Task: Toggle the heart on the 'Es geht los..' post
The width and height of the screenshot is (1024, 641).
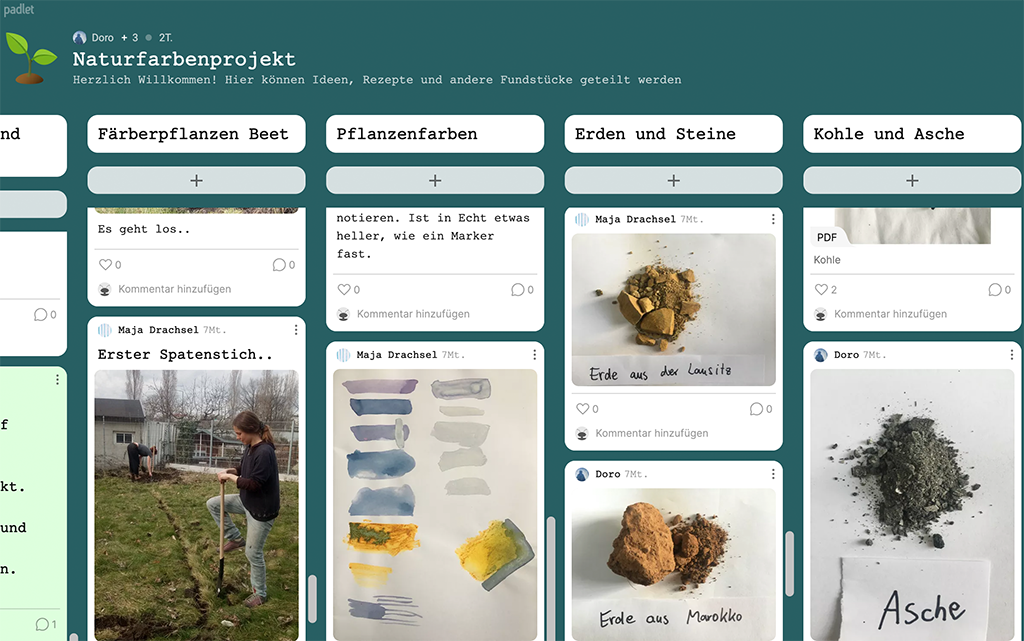Action: [105, 265]
